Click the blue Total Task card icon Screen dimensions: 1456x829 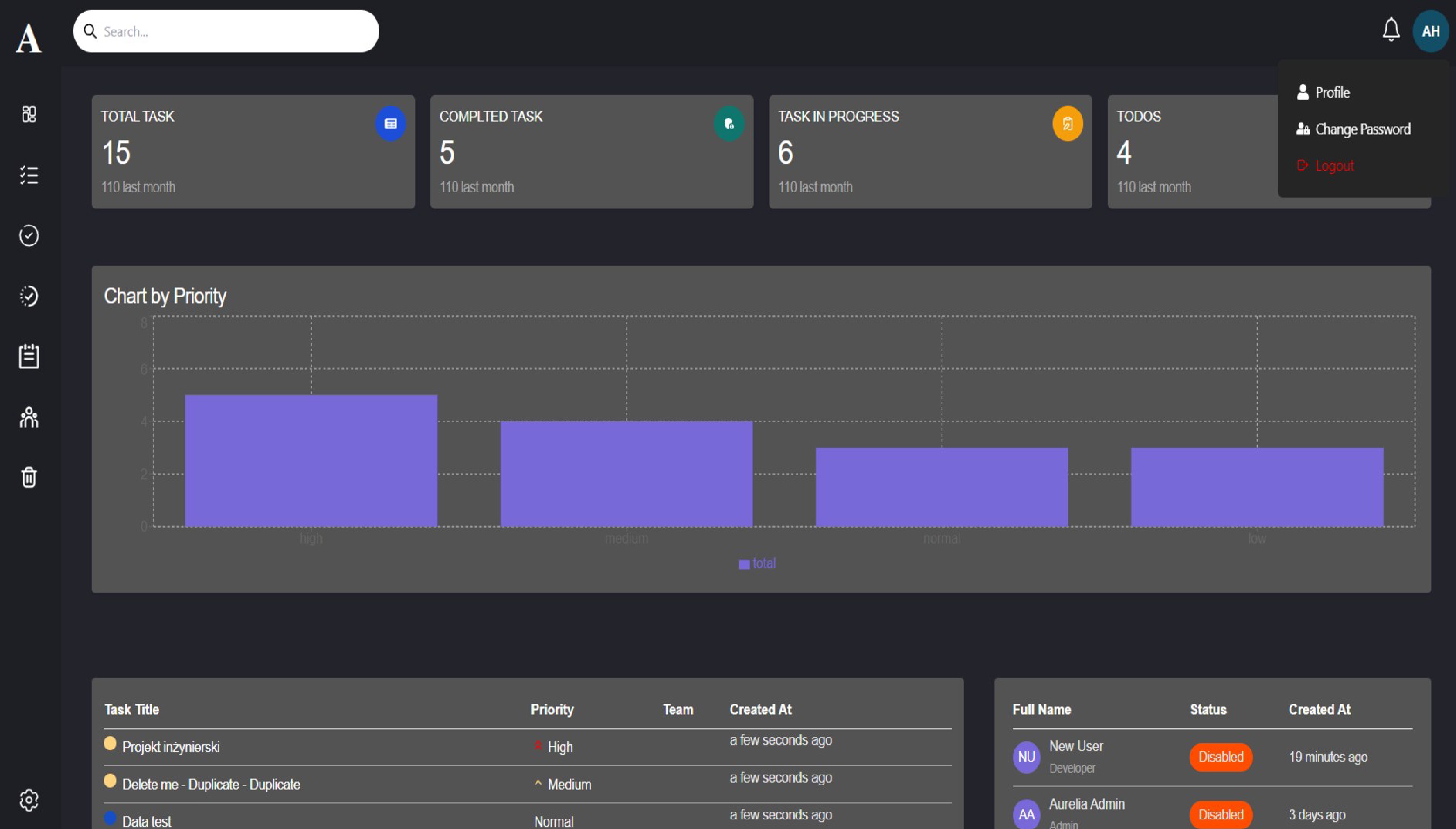tap(390, 124)
